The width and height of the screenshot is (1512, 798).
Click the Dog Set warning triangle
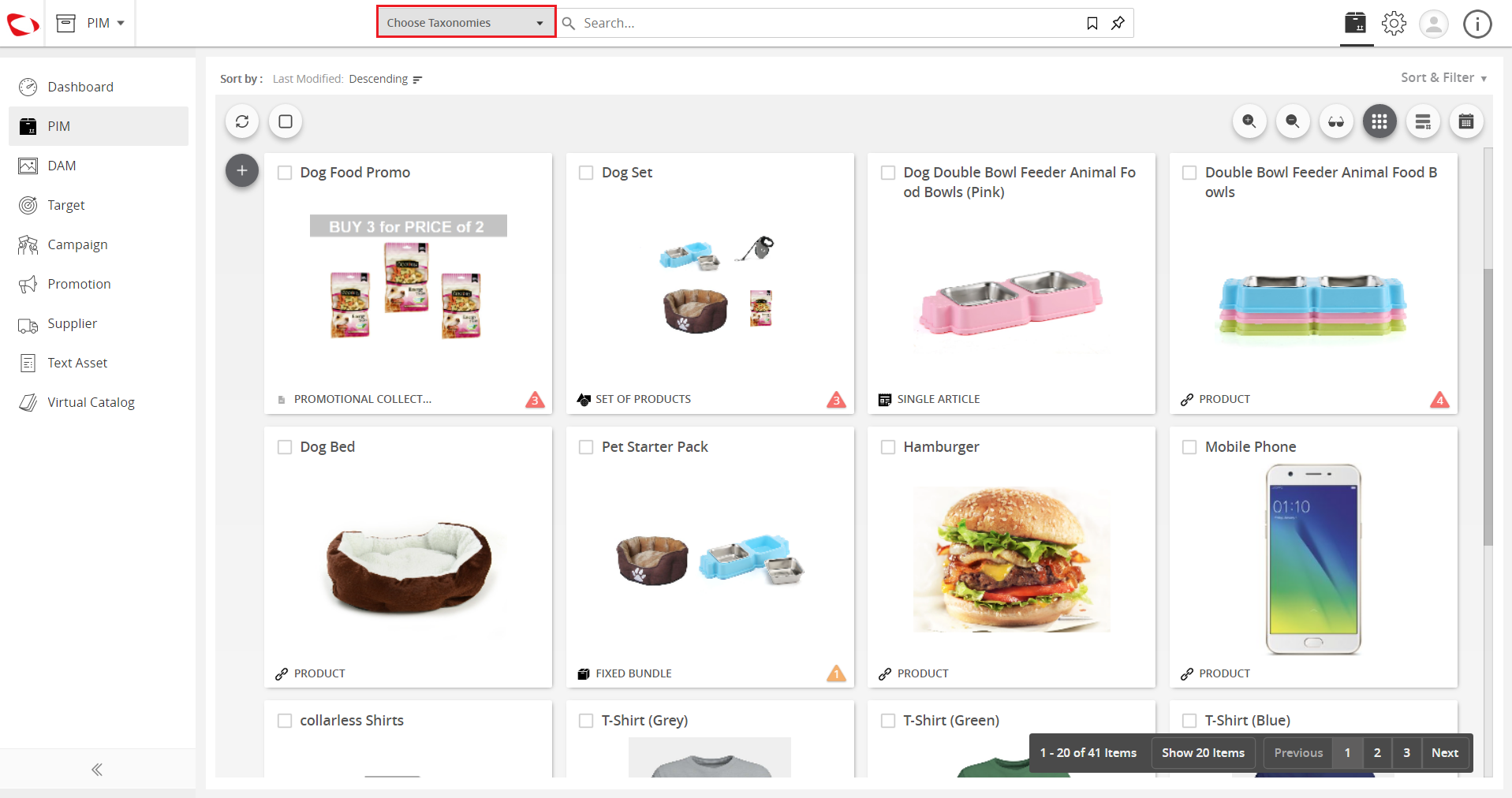(x=836, y=400)
